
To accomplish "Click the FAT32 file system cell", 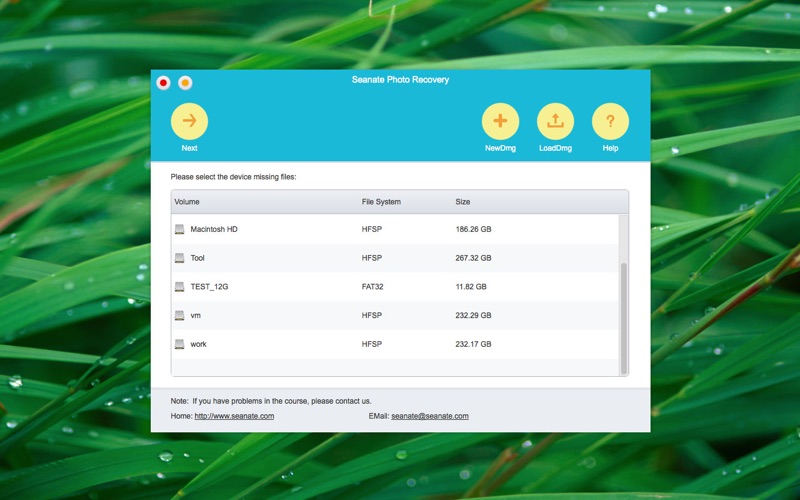I will [x=372, y=287].
